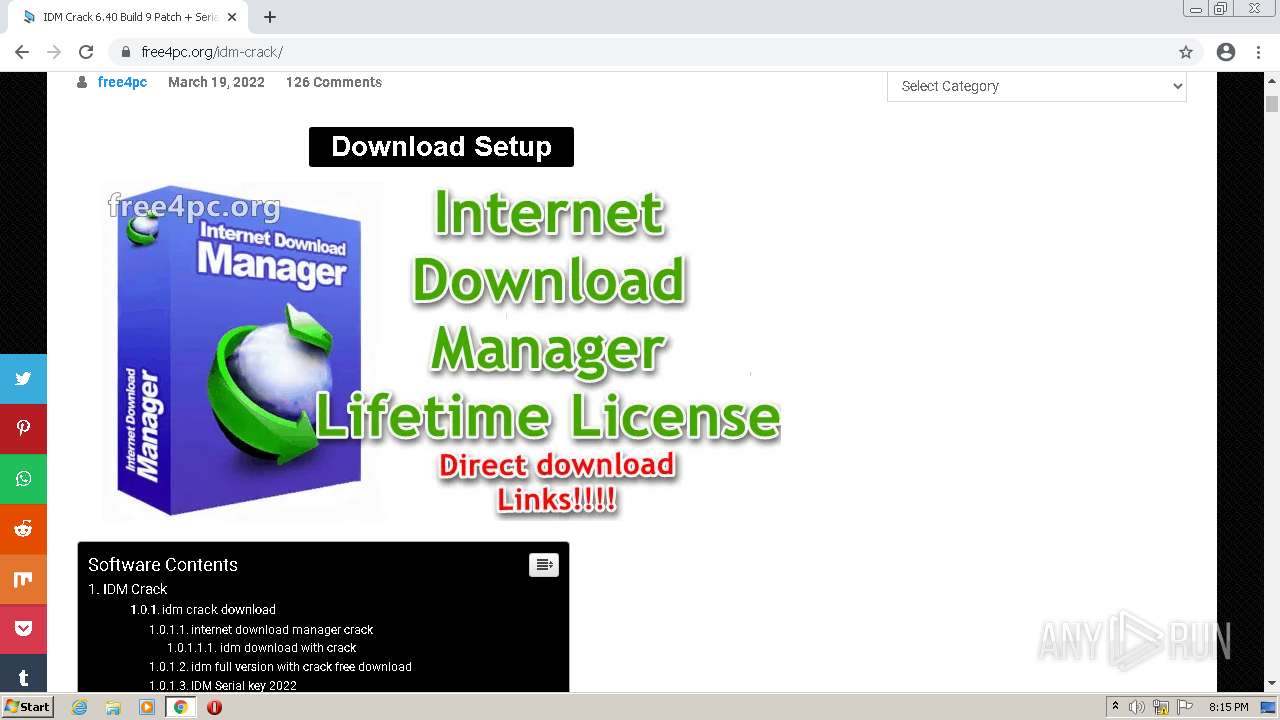1280x720 pixels.
Task: Share using Mix sidebar icon
Action: pos(23,579)
